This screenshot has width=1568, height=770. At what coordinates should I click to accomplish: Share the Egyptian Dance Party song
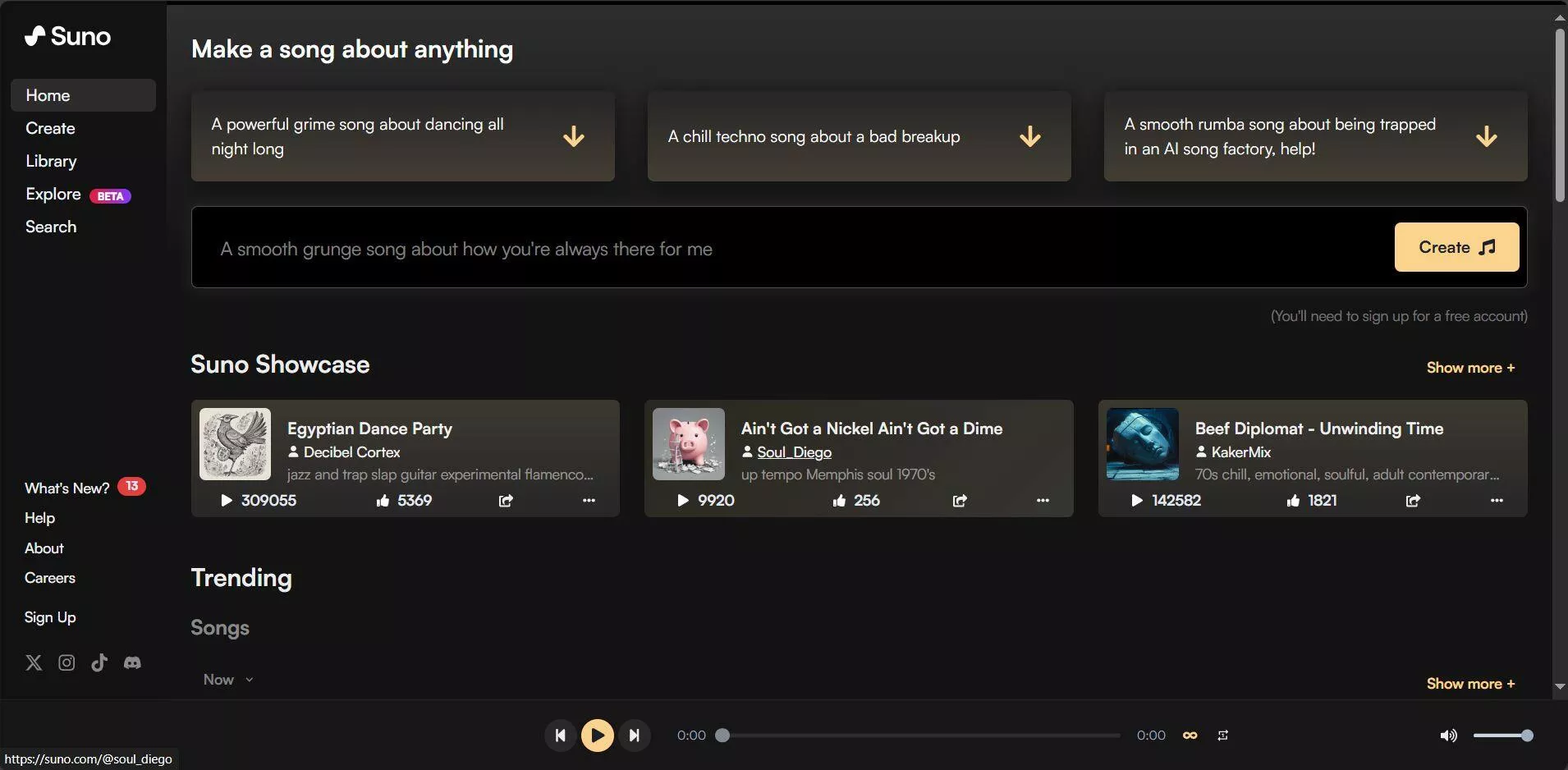[506, 501]
